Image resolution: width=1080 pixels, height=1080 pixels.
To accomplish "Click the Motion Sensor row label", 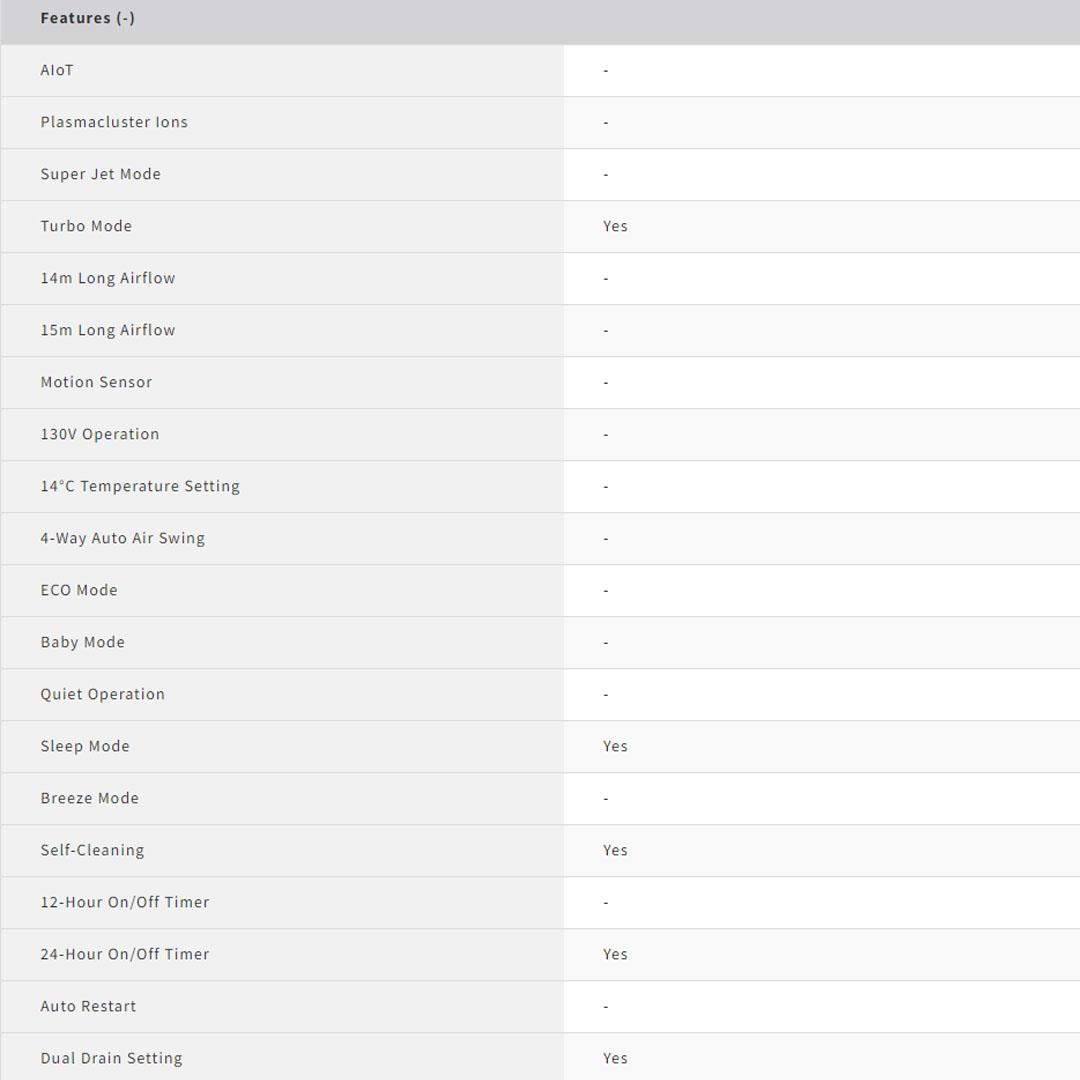I will 96,383.
